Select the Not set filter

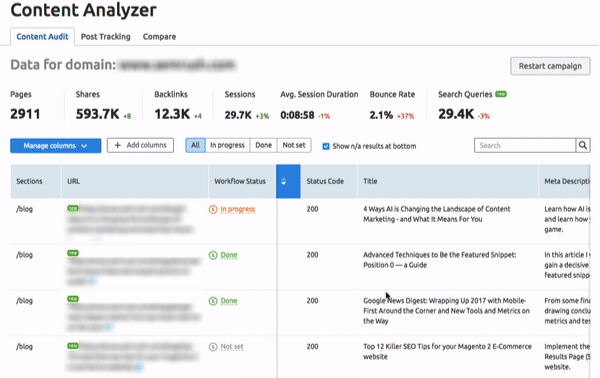coord(294,145)
